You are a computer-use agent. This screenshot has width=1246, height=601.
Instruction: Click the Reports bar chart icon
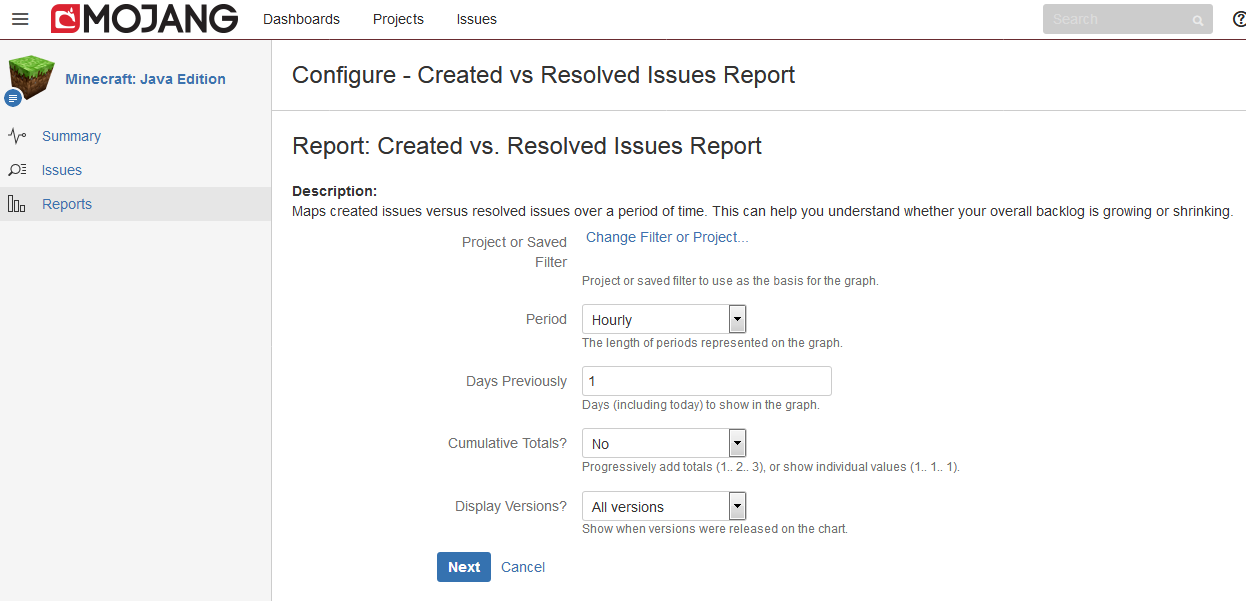coord(17,204)
